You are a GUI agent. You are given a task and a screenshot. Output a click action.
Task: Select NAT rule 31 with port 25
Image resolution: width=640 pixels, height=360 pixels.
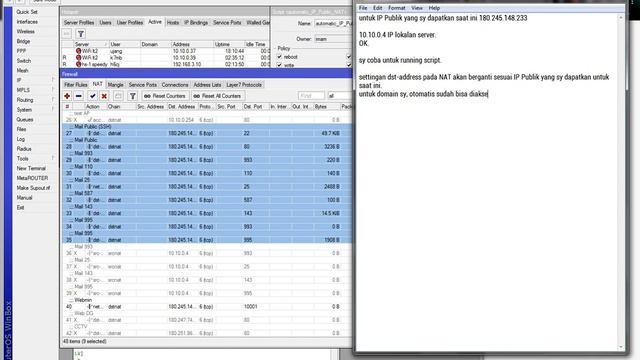pos(207,187)
